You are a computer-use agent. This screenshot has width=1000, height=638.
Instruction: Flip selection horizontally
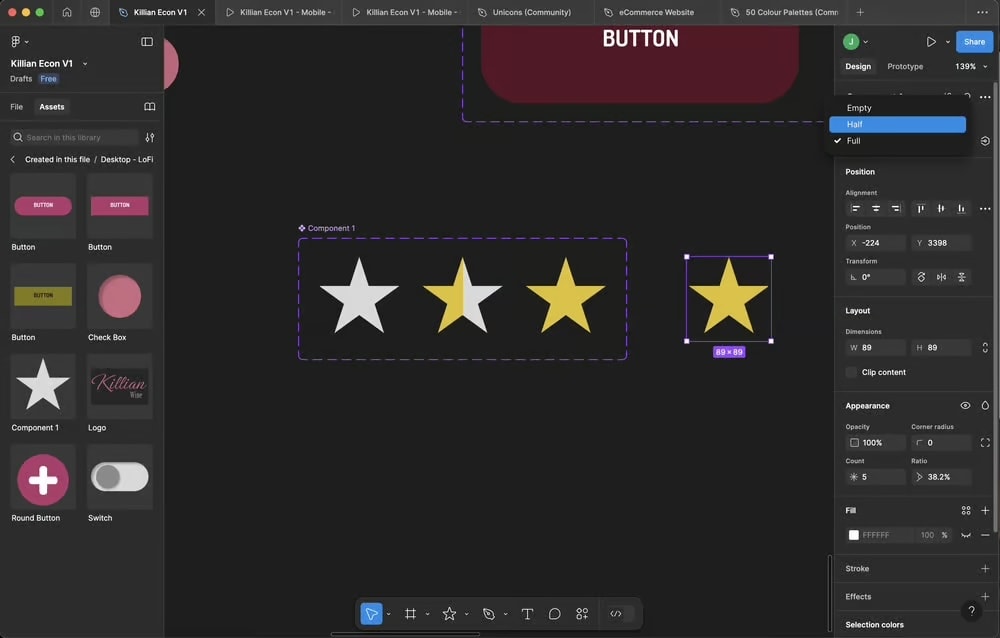[x=941, y=277]
